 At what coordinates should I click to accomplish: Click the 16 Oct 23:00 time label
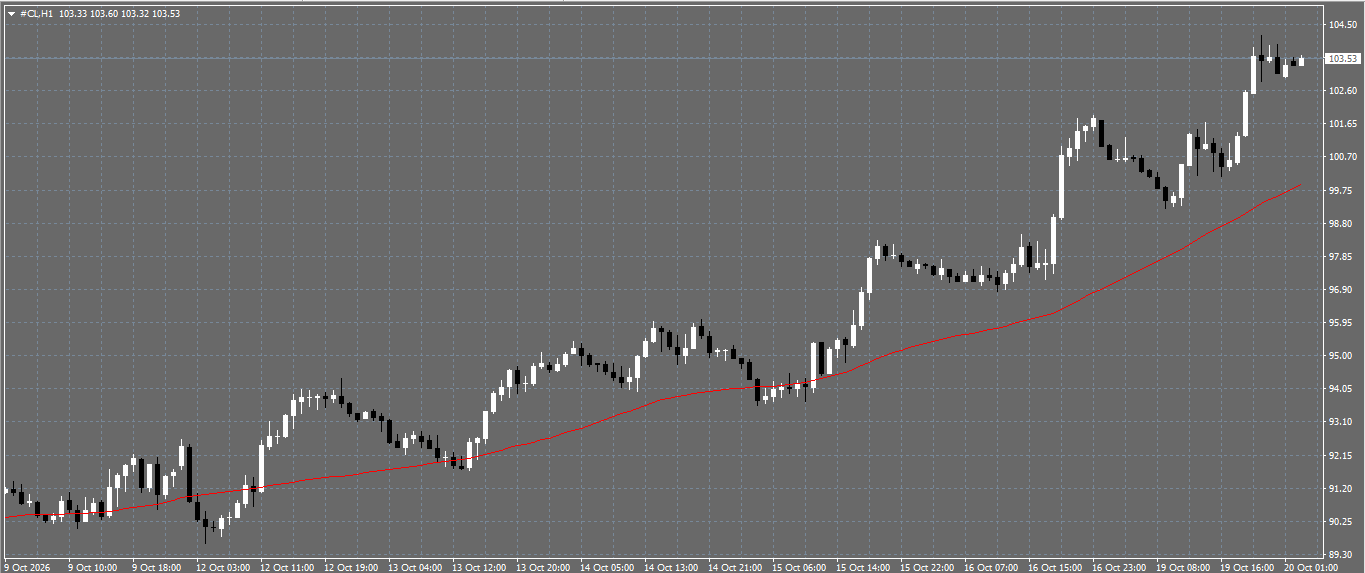coord(1121,567)
